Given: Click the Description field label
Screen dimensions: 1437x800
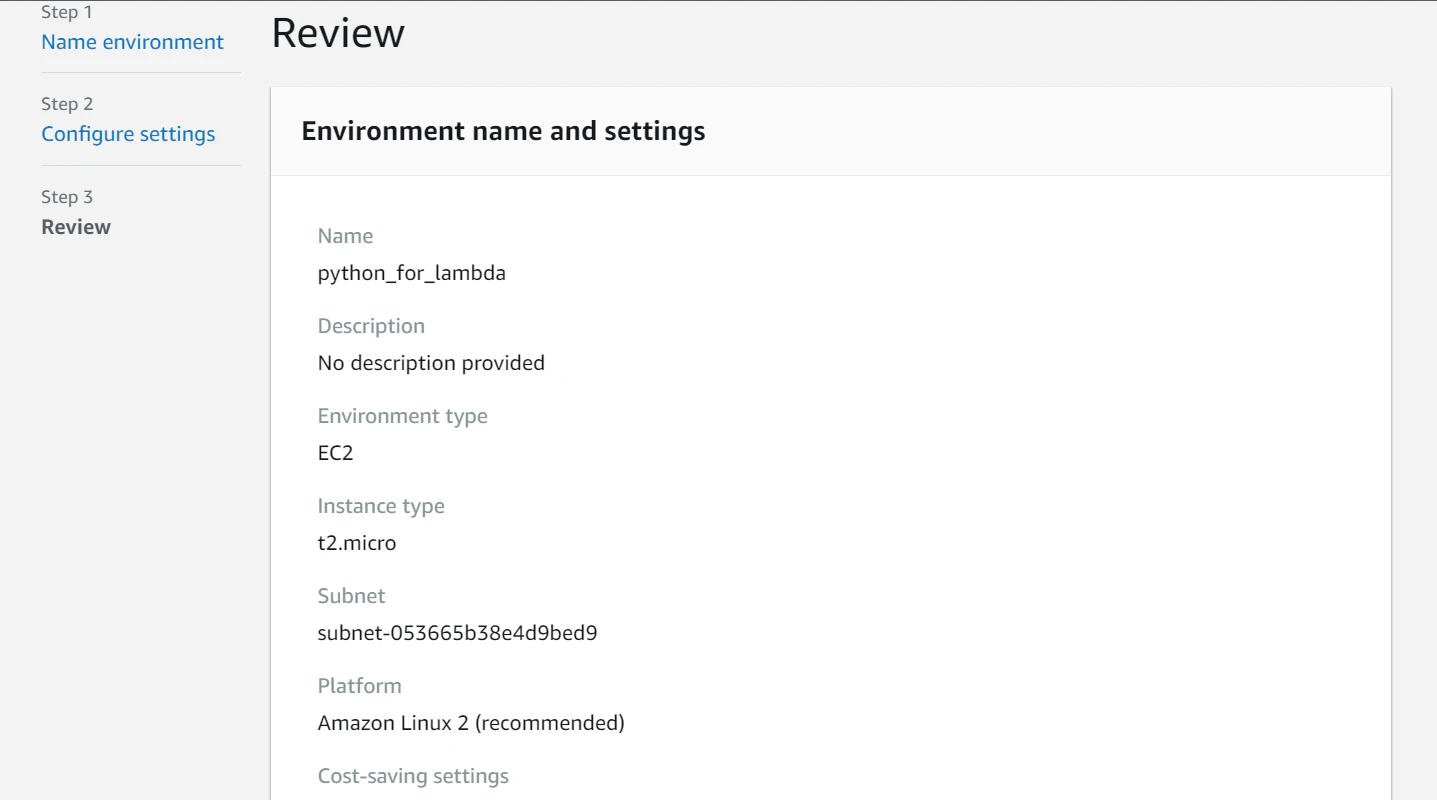Looking at the screenshot, I should click(x=371, y=326).
